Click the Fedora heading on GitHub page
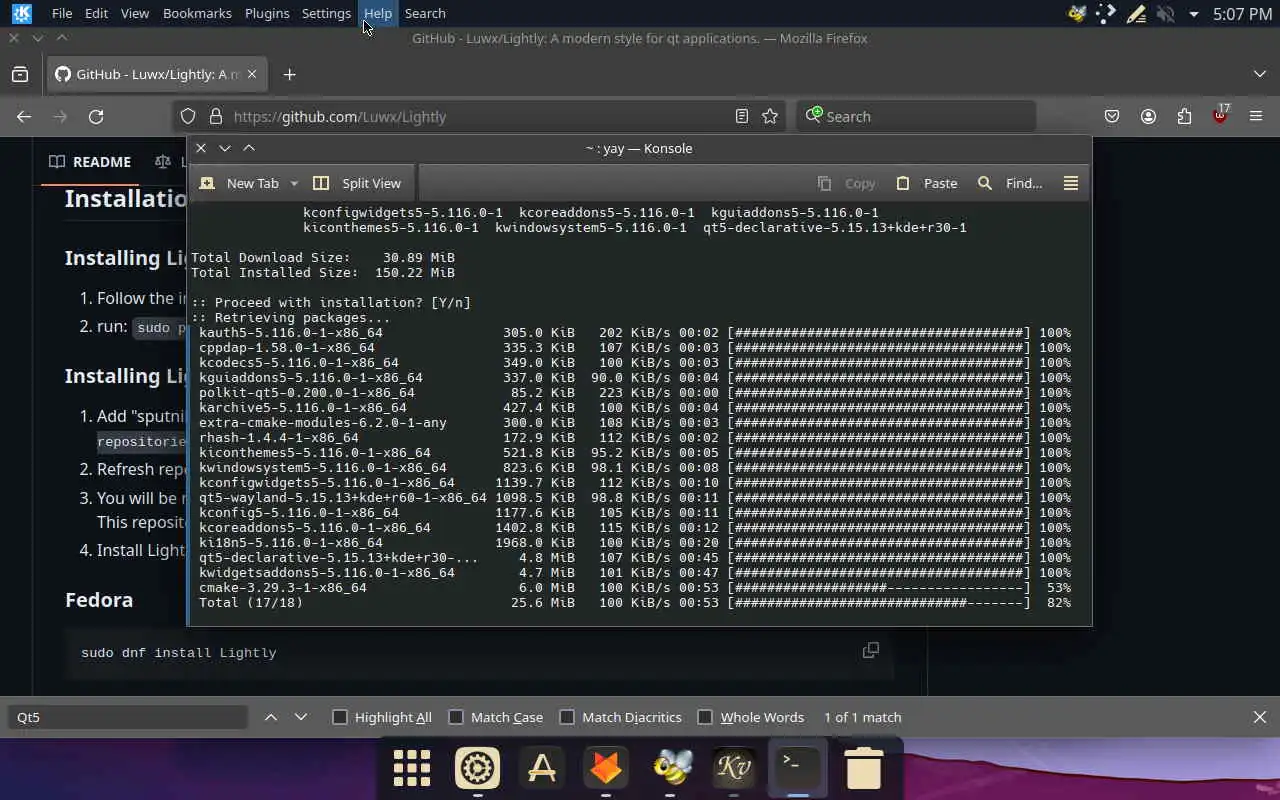Screen dimensions: 1280x800 (99, 599)
